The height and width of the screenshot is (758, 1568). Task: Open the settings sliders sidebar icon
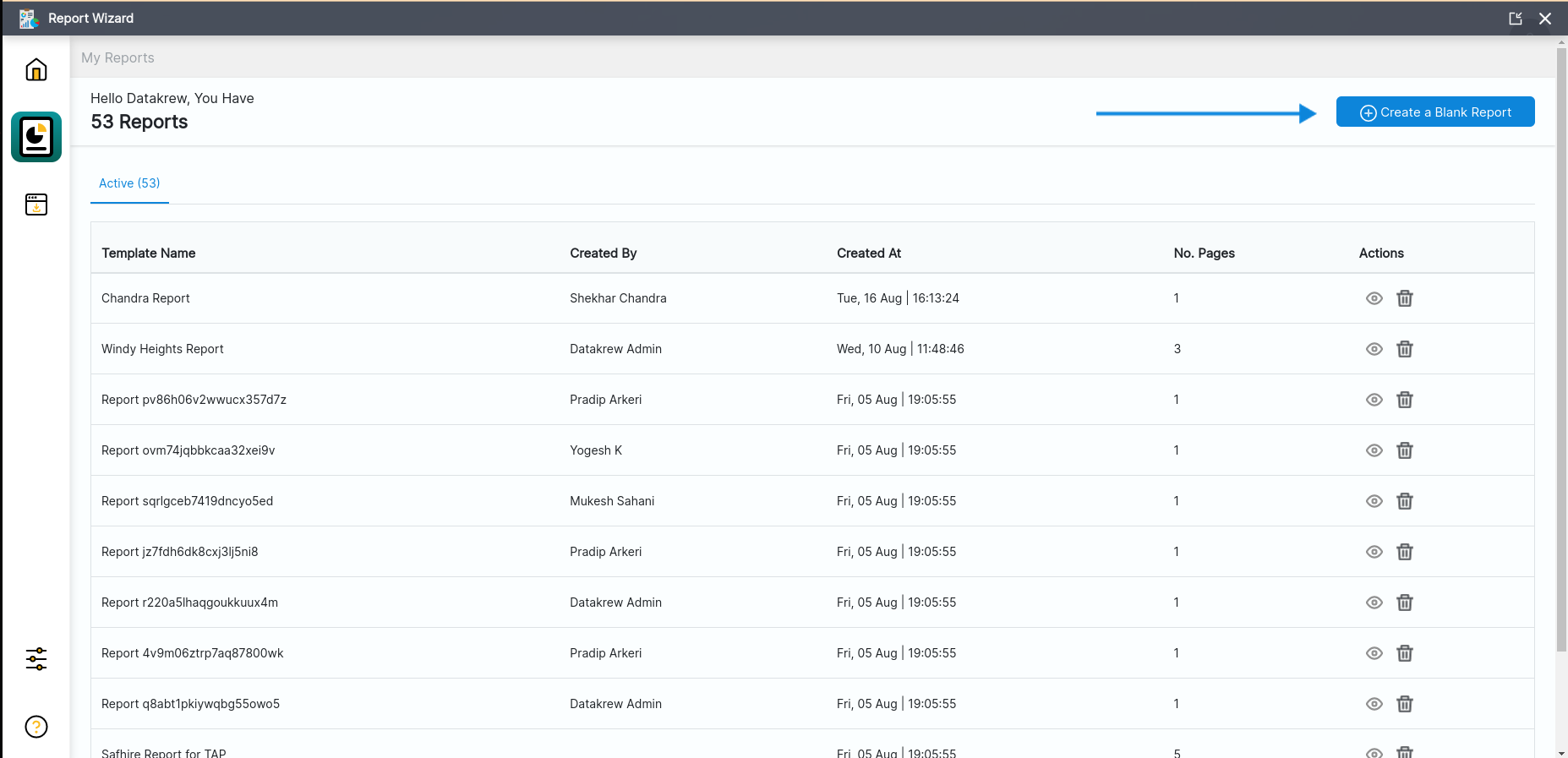tap(36, 659)
